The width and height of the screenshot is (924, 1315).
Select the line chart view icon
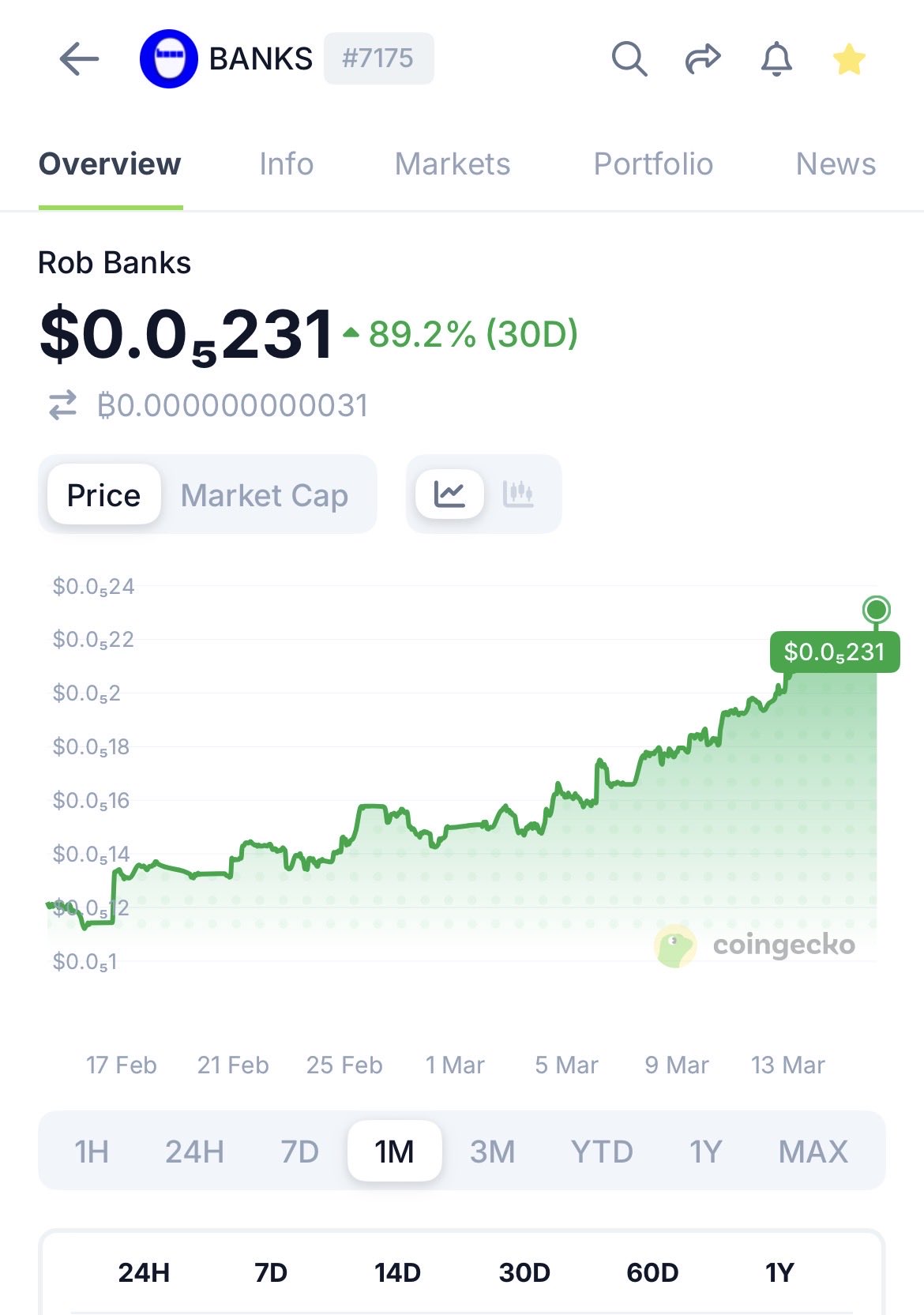(449, 494)
